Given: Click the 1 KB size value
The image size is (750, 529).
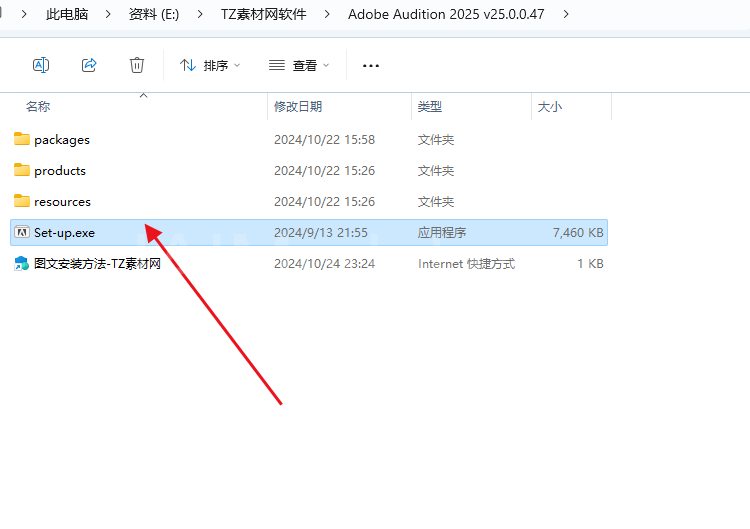Looking at the screenshot, I should (x=590, y=264).
